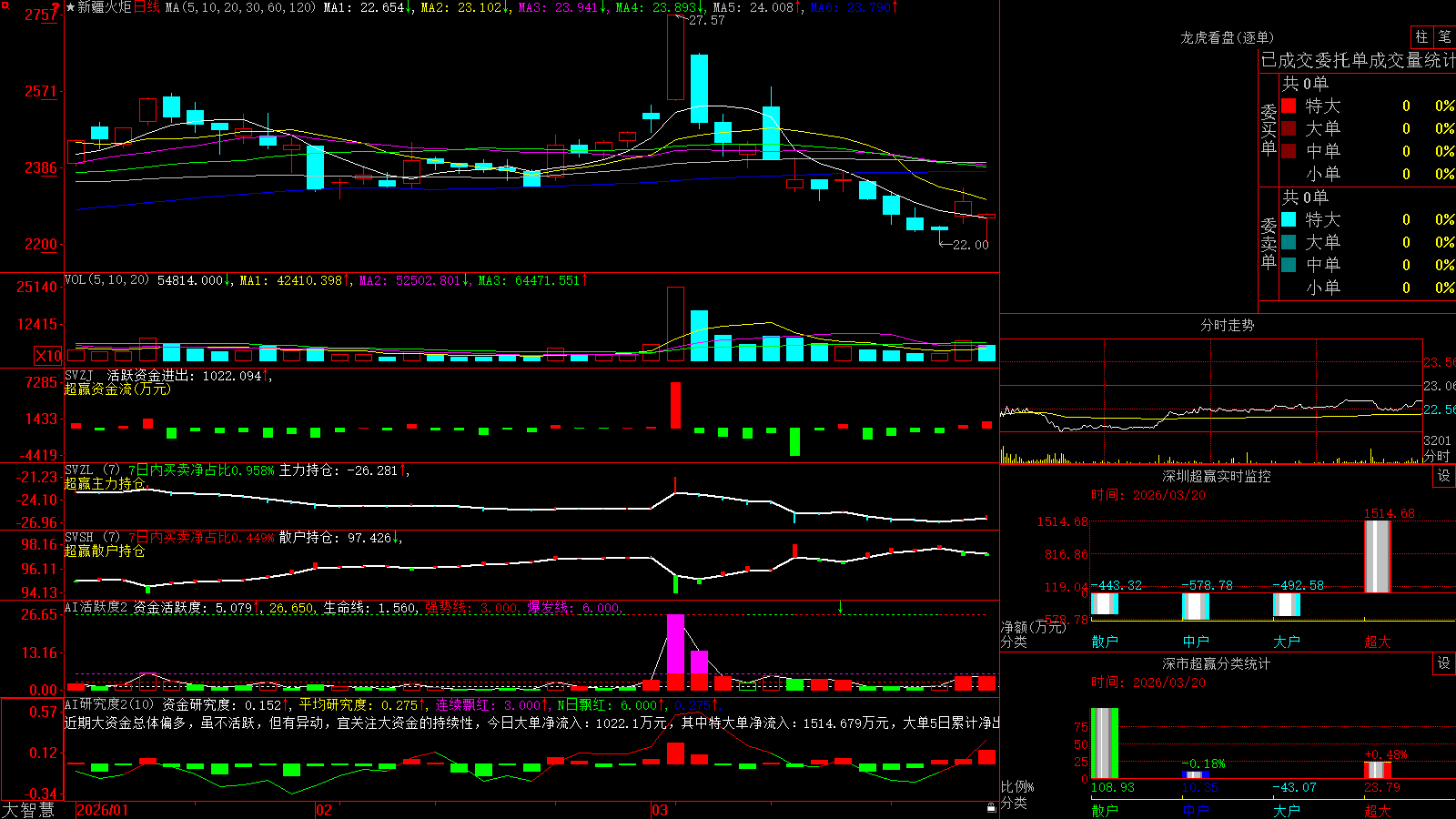Click the star favorite icon before 新疆火炬
Image resolution: width=1456 pixels, height=819 pixels.
click(x=71, y=7)
